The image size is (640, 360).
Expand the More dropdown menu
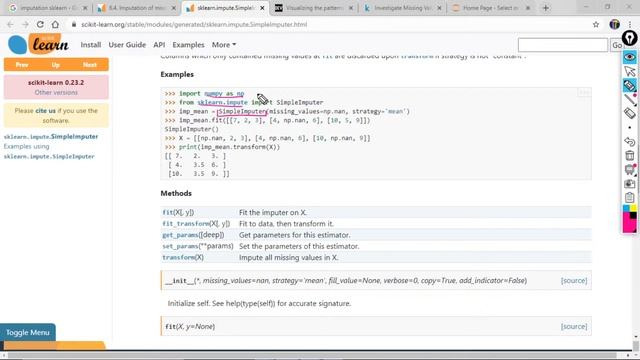[x=224, y=45]
